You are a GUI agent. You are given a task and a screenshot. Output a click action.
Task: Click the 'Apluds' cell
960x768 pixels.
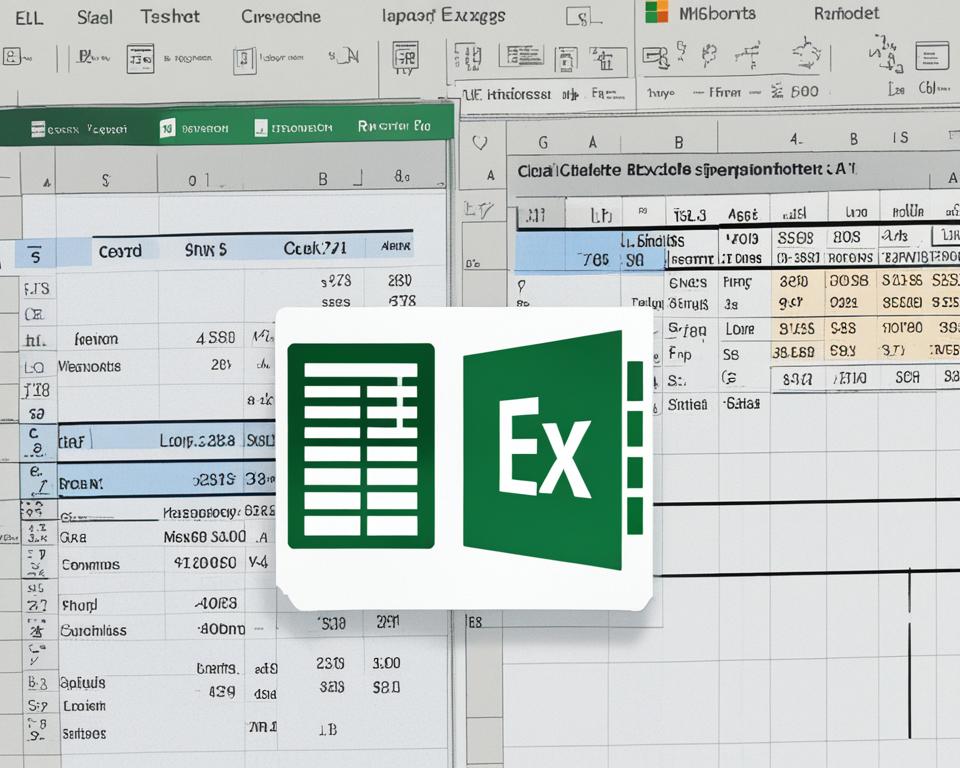(82, 682)
